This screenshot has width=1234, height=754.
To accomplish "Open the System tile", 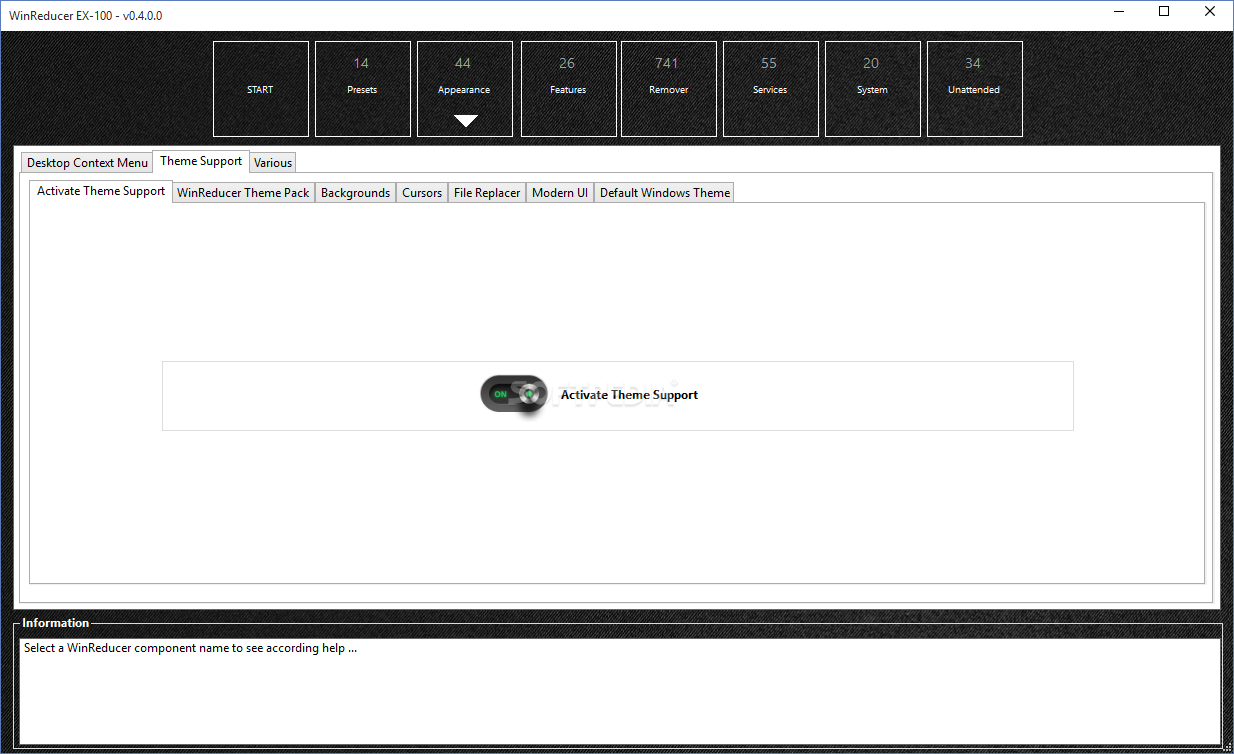I will 873,89.
